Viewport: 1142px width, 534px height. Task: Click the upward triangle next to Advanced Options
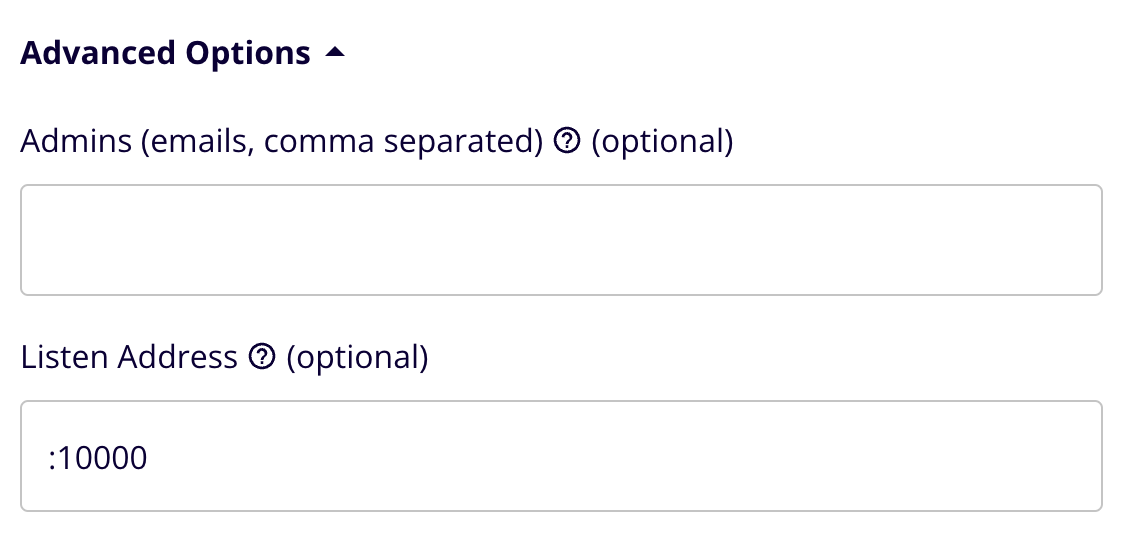(335, 54)
